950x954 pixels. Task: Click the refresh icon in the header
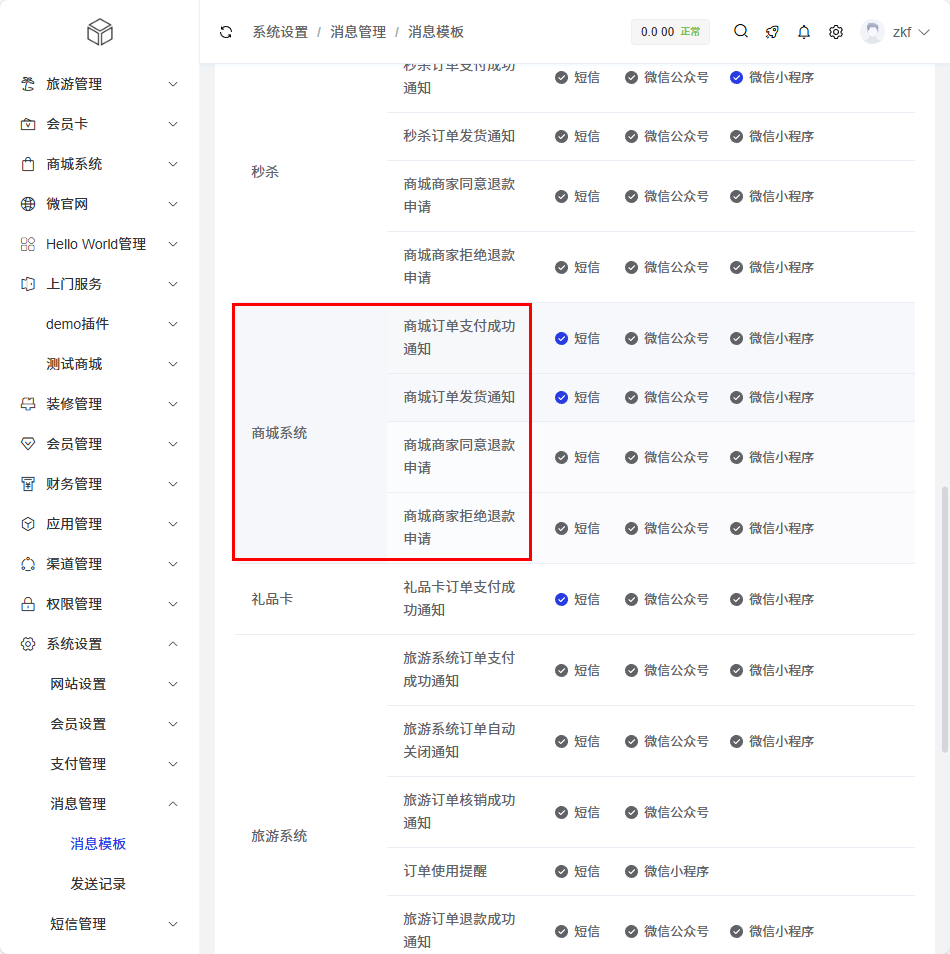coord(226,32)
